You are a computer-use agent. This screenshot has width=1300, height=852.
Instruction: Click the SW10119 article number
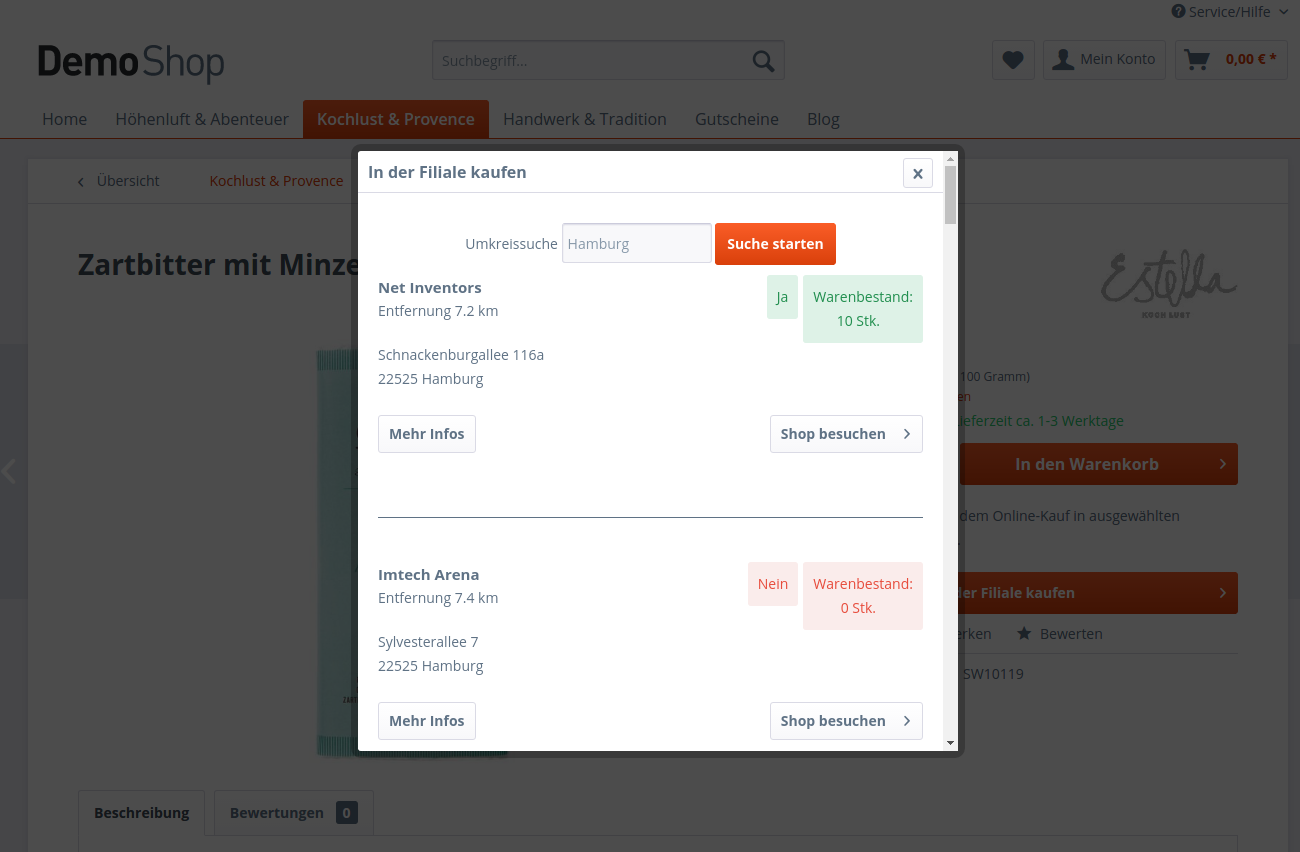click(x=993, y=674)
